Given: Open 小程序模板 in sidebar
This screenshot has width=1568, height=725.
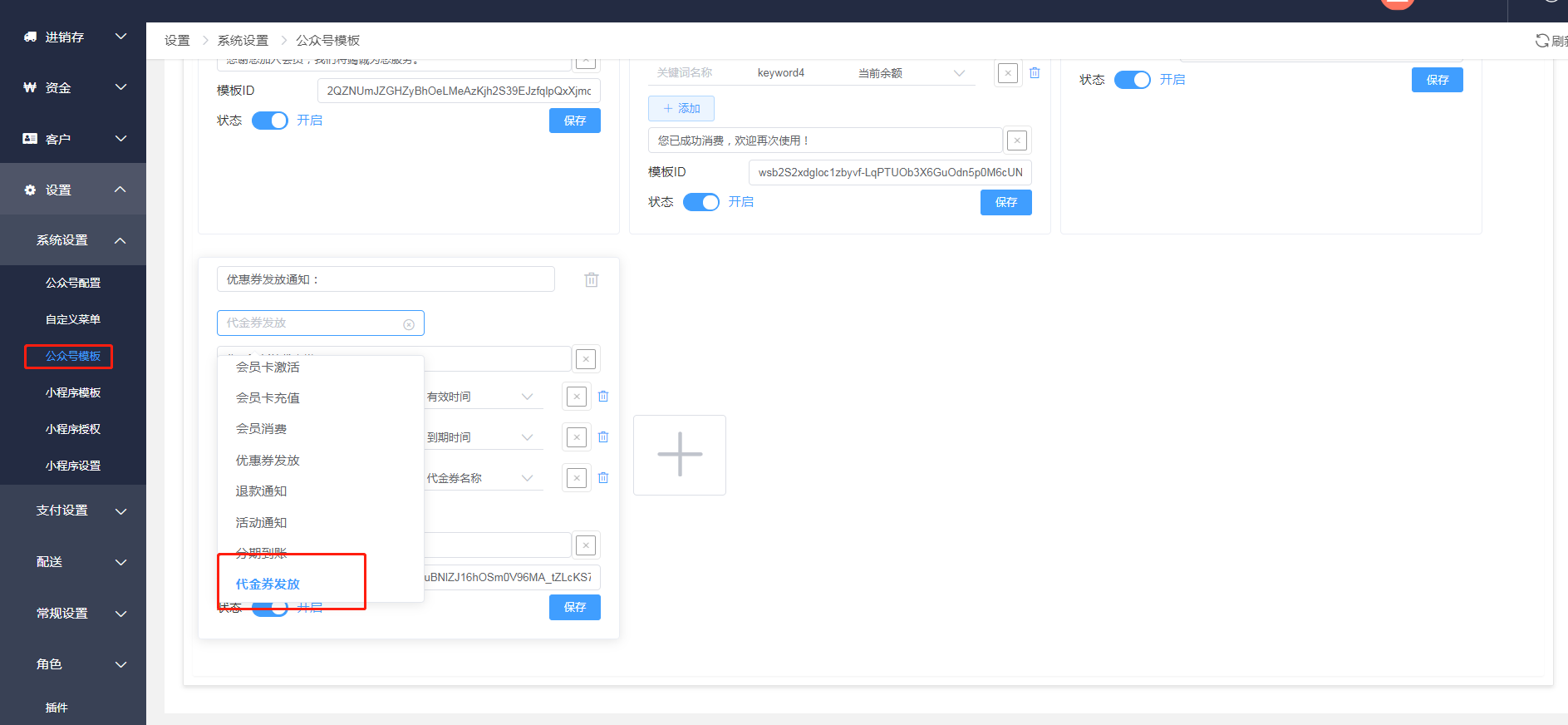Looking at the screenshot, I should click(x=73, y=392).
